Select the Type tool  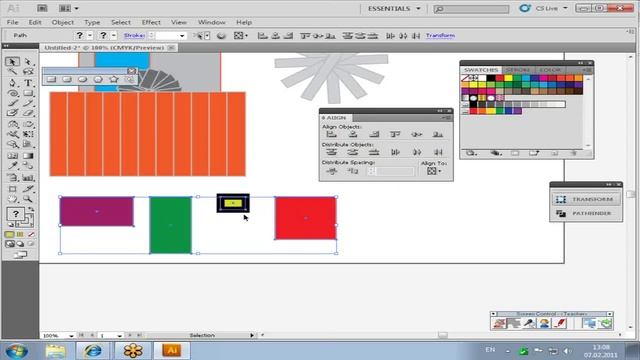[28, 83]
